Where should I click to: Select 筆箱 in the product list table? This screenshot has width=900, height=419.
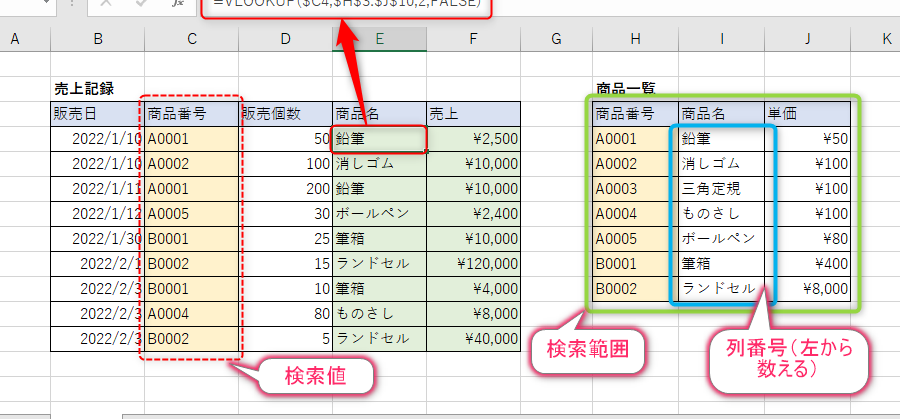[x=721, y=264]
